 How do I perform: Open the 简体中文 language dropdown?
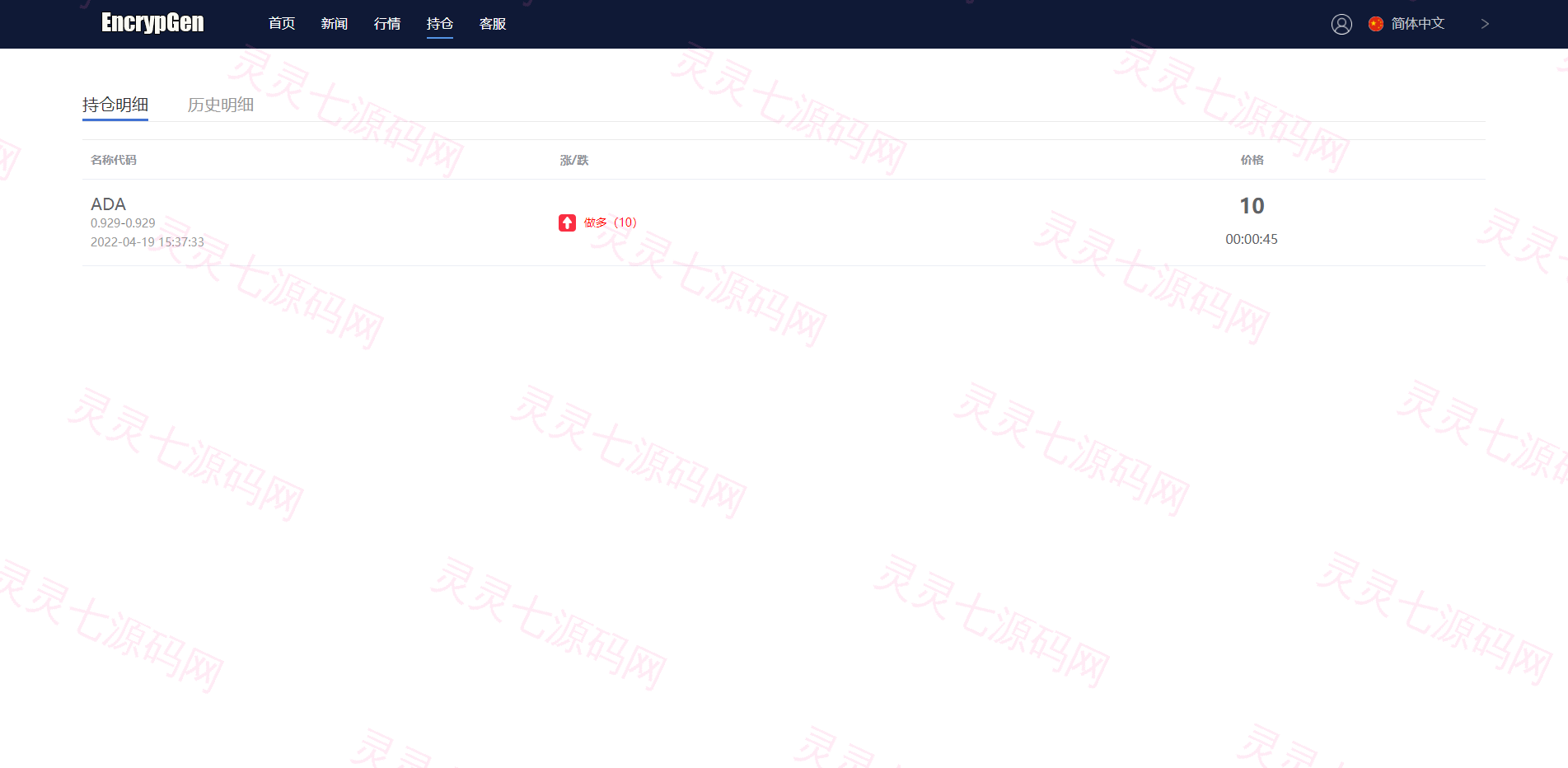1417,24
